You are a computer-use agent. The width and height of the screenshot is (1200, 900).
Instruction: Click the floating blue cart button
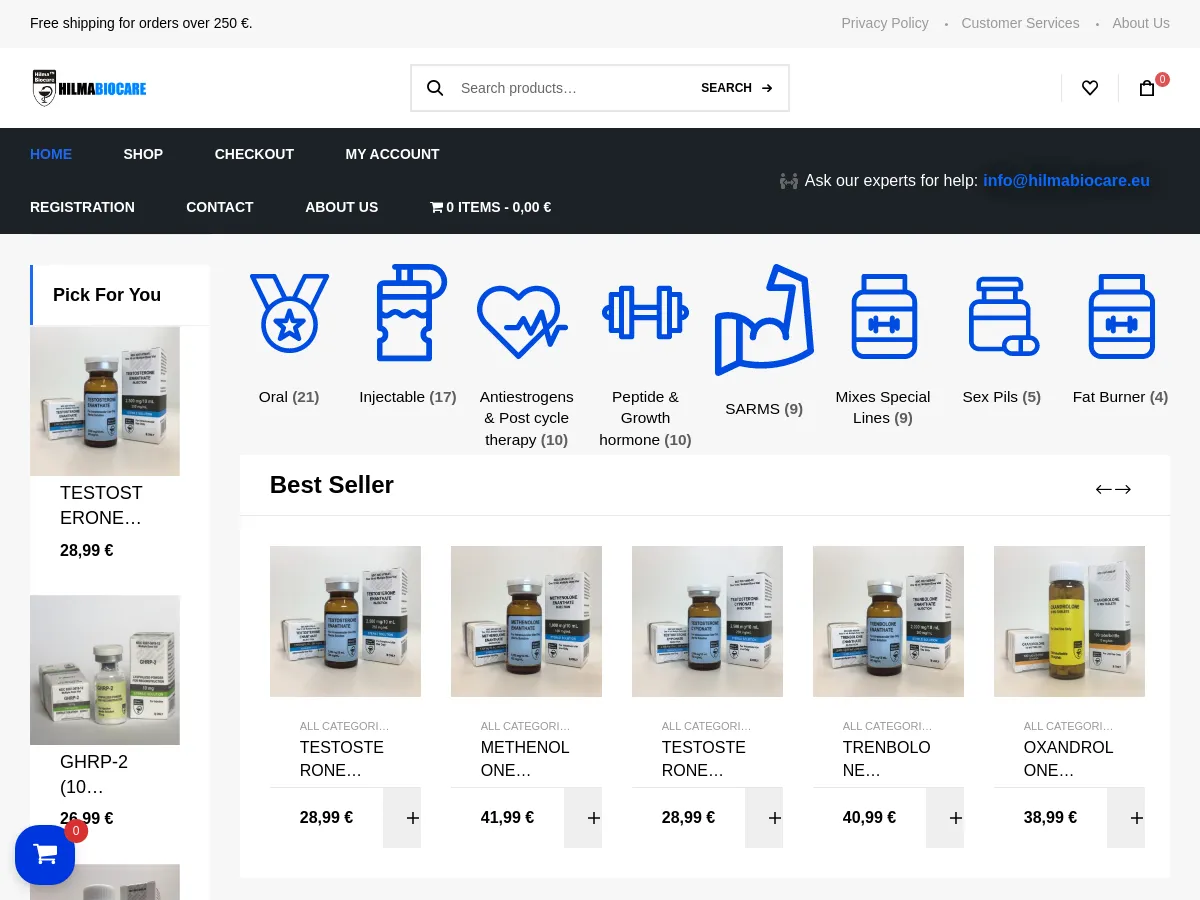click(45, 854)
